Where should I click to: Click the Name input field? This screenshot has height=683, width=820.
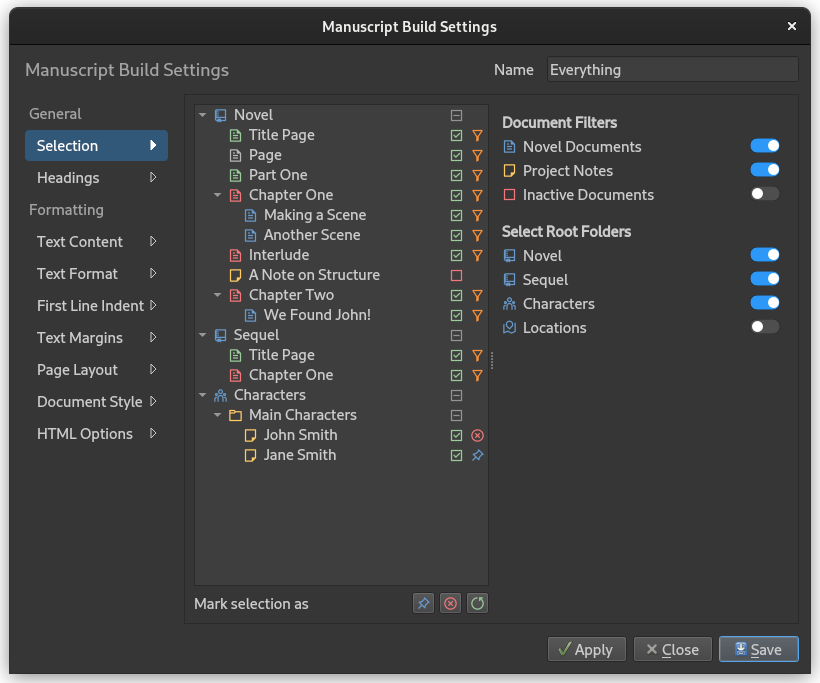(673, 70)
